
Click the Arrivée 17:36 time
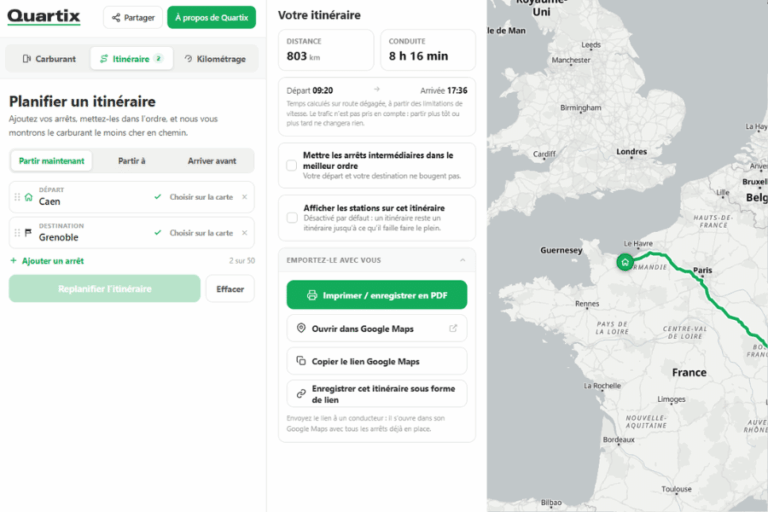point(444,91)
